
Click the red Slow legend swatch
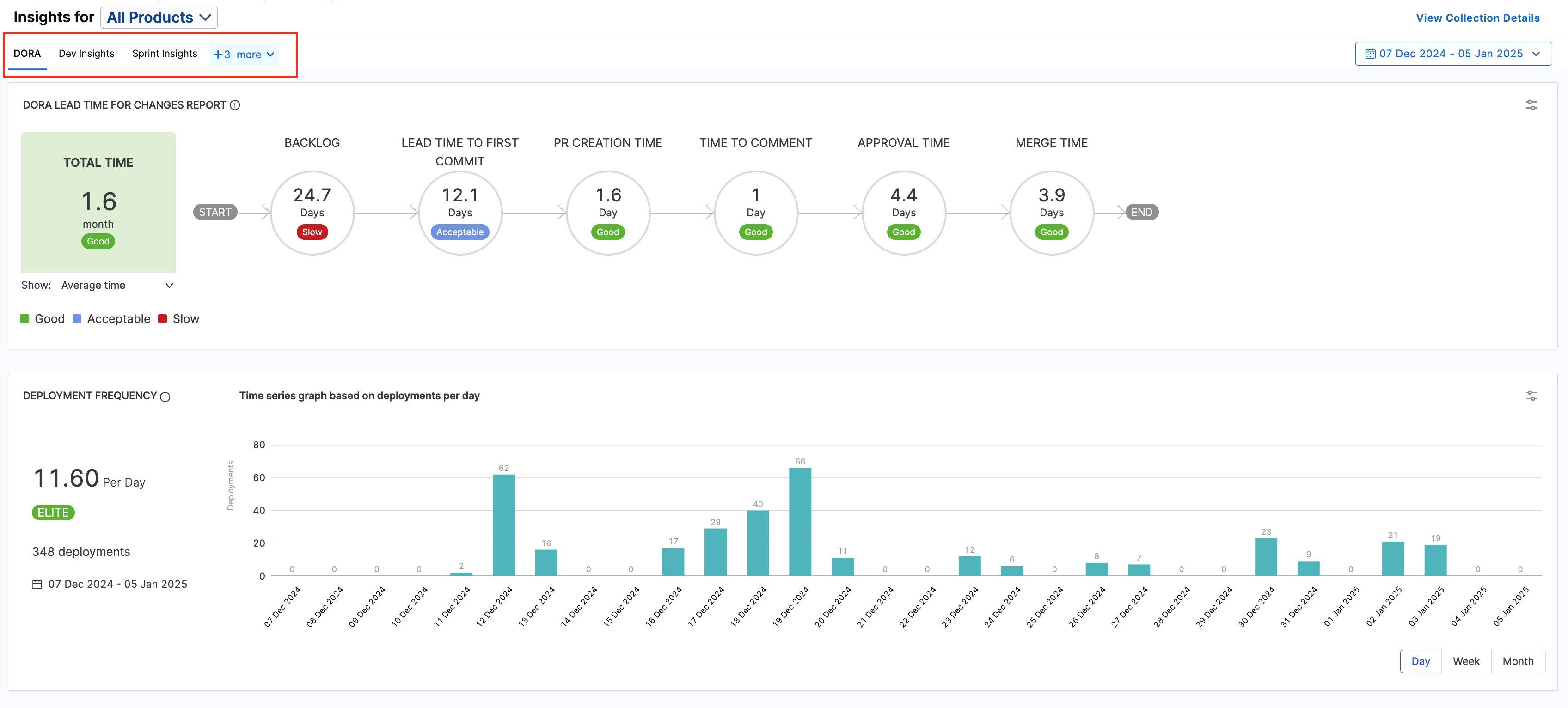pyautogui.click(x=163, y=319)
